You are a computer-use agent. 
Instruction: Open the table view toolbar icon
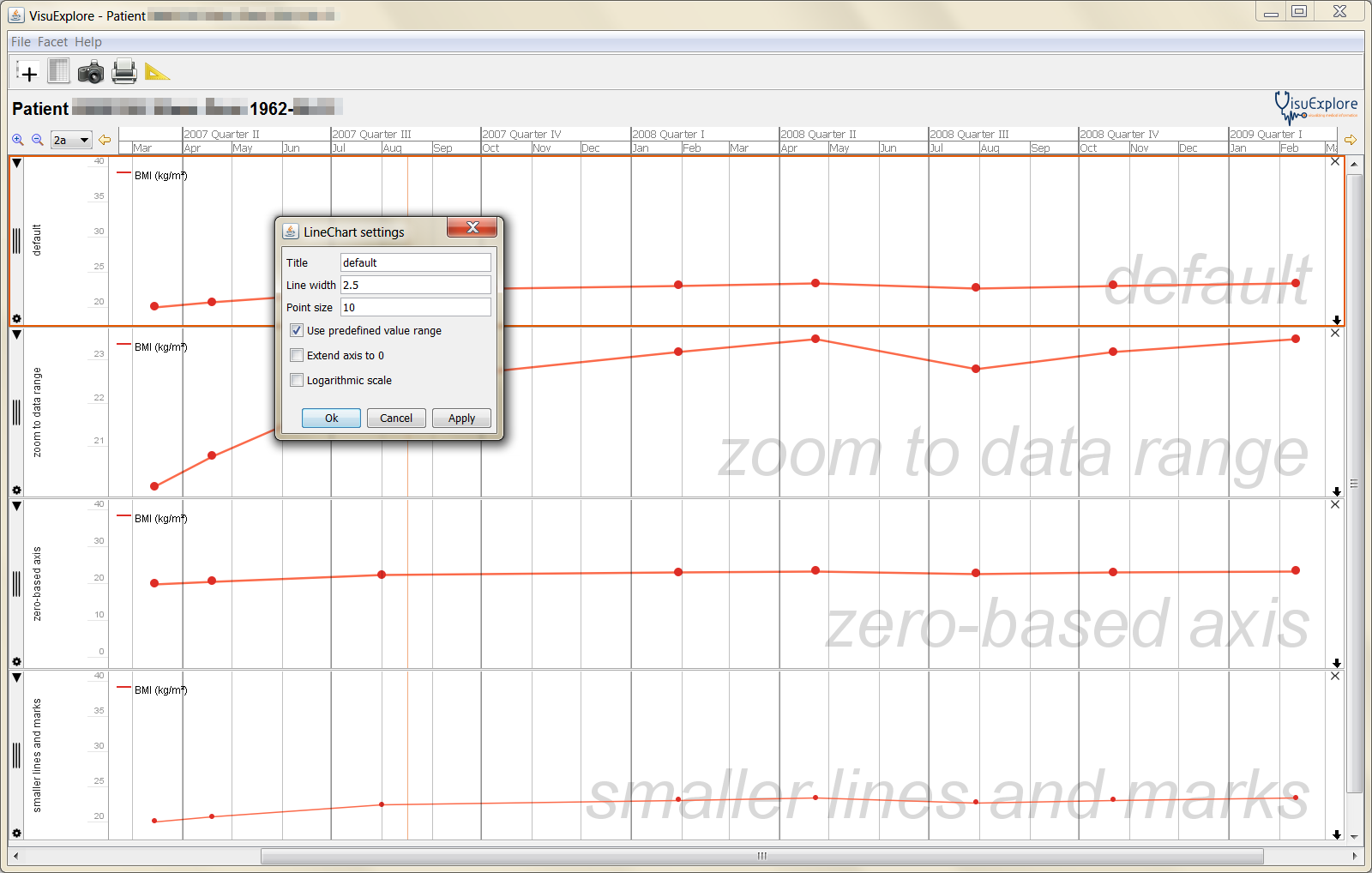(x=58, y=71)
